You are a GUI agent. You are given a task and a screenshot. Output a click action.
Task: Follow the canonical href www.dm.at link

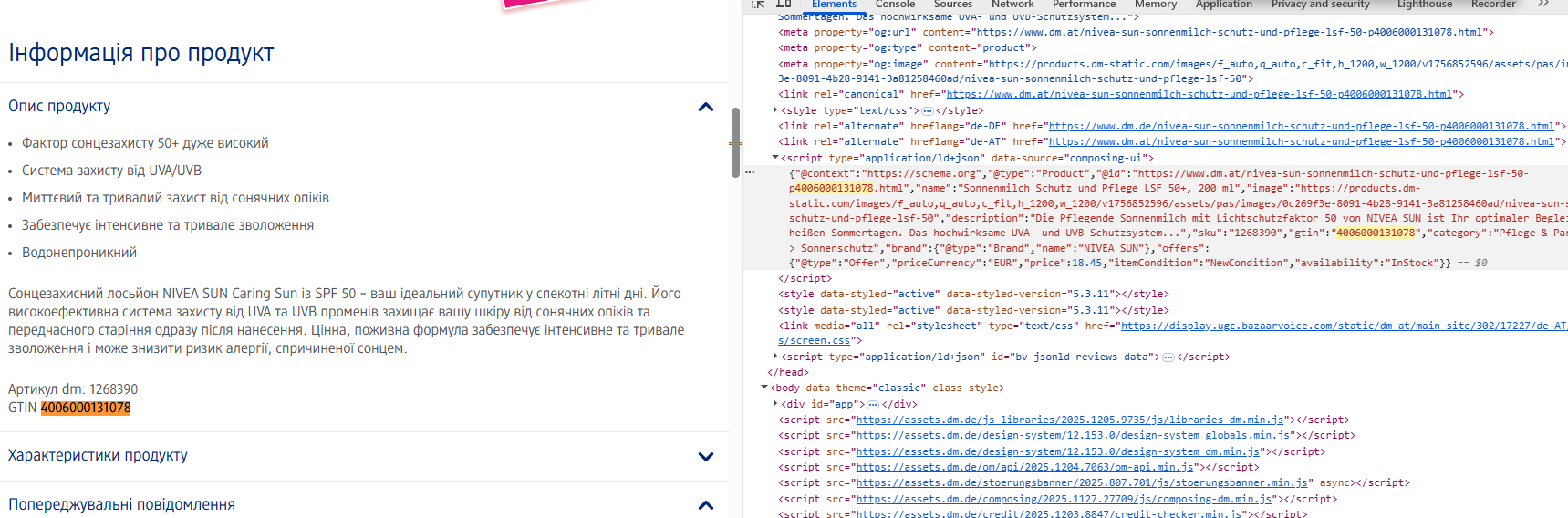pos(1199,95)
